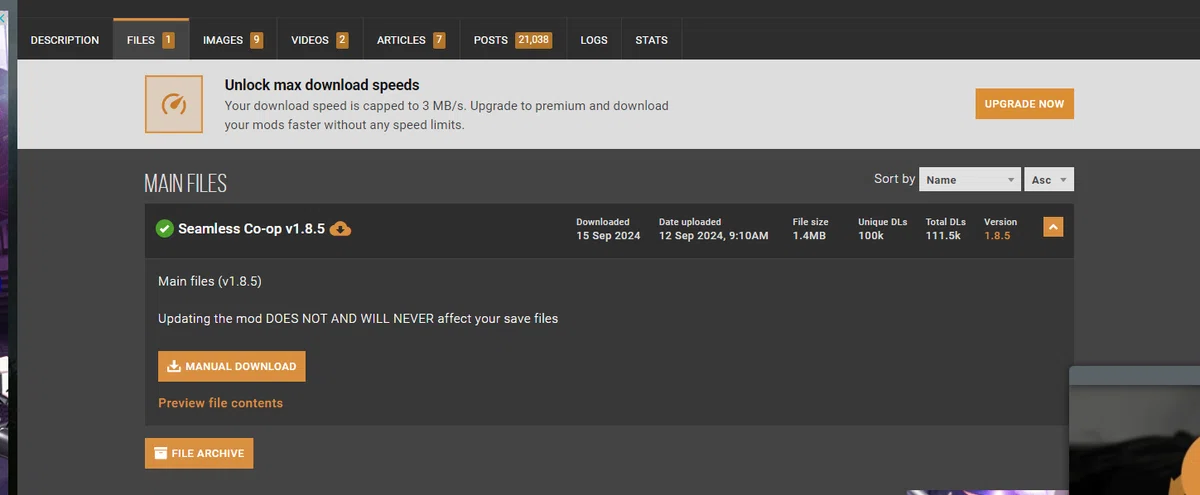Open the Stats tab

pos(651,40)
